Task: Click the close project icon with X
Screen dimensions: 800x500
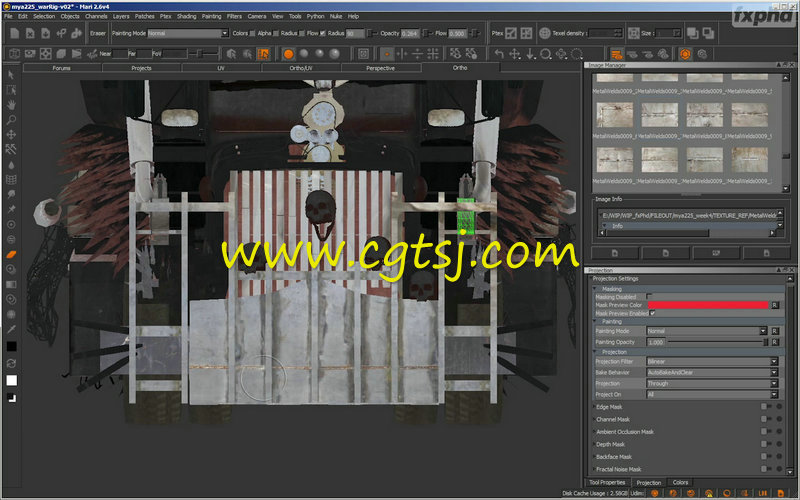Action: pos(30,33)
